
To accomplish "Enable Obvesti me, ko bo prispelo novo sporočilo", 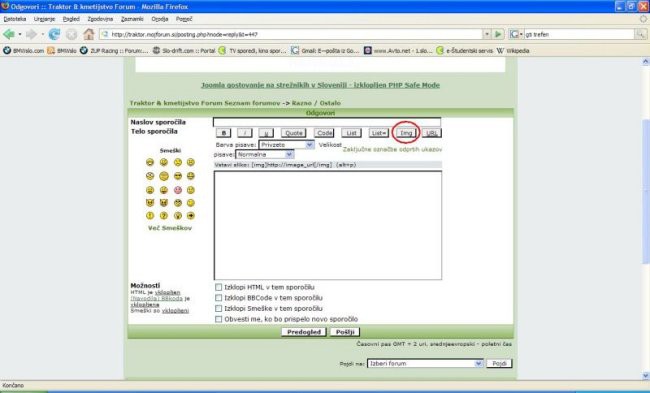I will click(218, 319).
